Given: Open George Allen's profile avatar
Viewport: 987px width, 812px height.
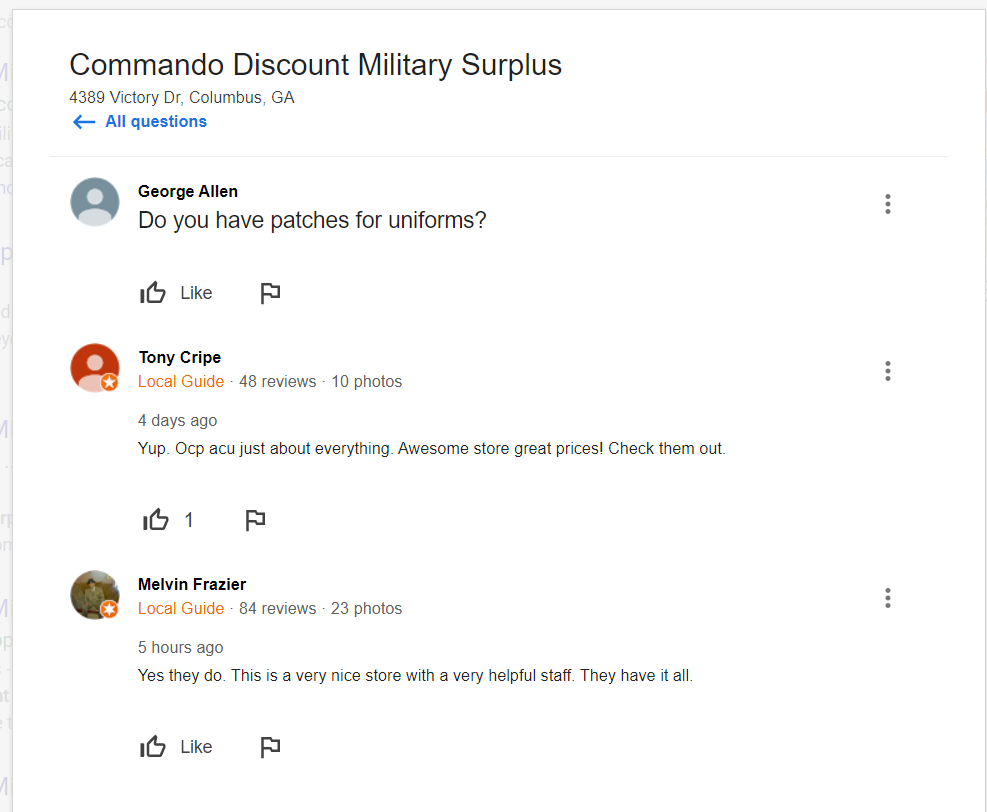Looking at the screenshot, I should click(95, 202).
